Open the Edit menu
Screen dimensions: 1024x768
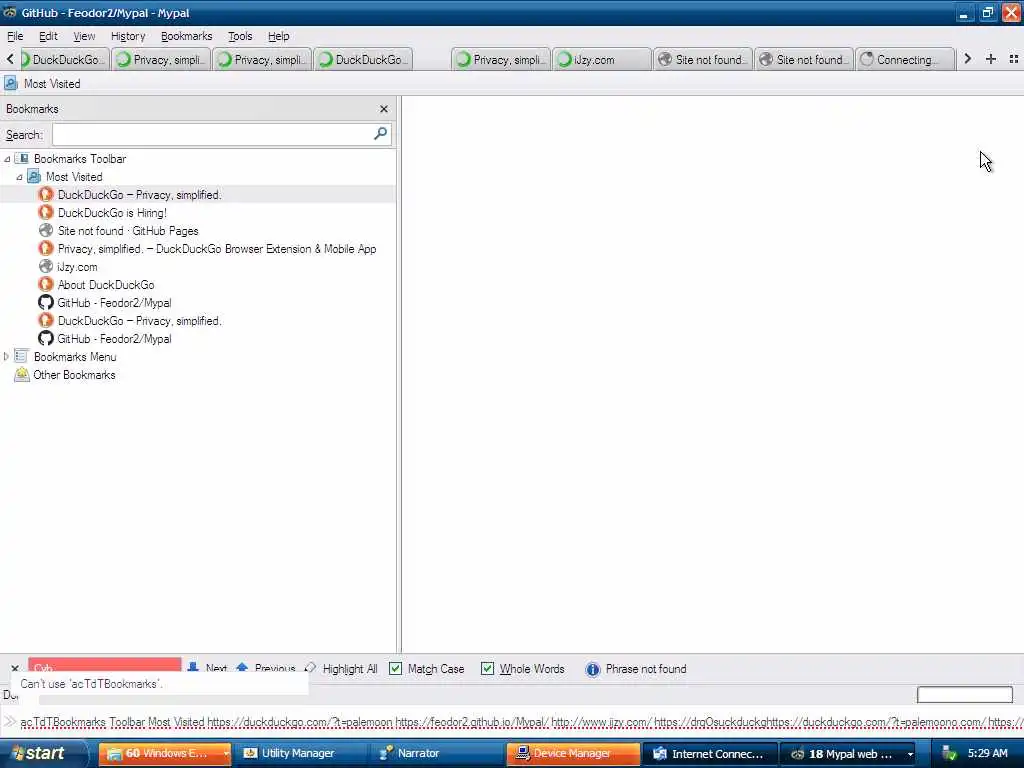coord(48,36)
